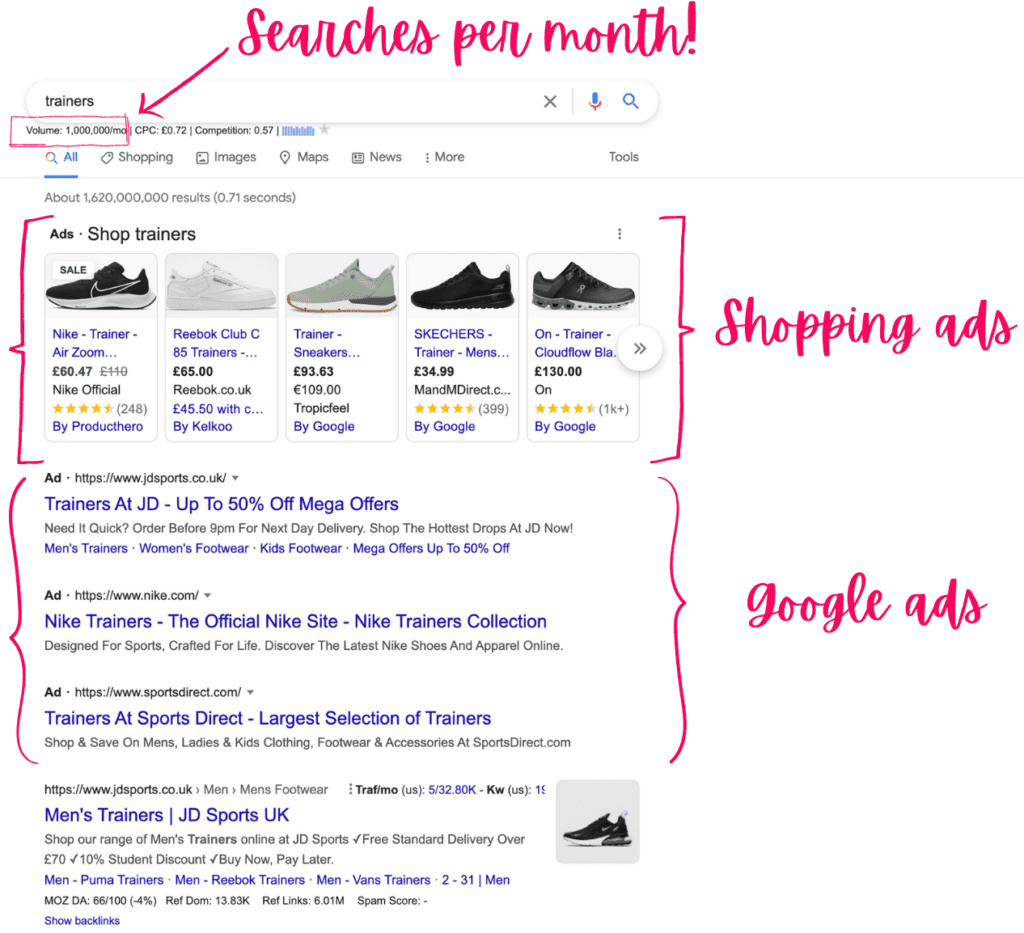
Task: Click By Google under the On listing
Action: tap(565, 426)
